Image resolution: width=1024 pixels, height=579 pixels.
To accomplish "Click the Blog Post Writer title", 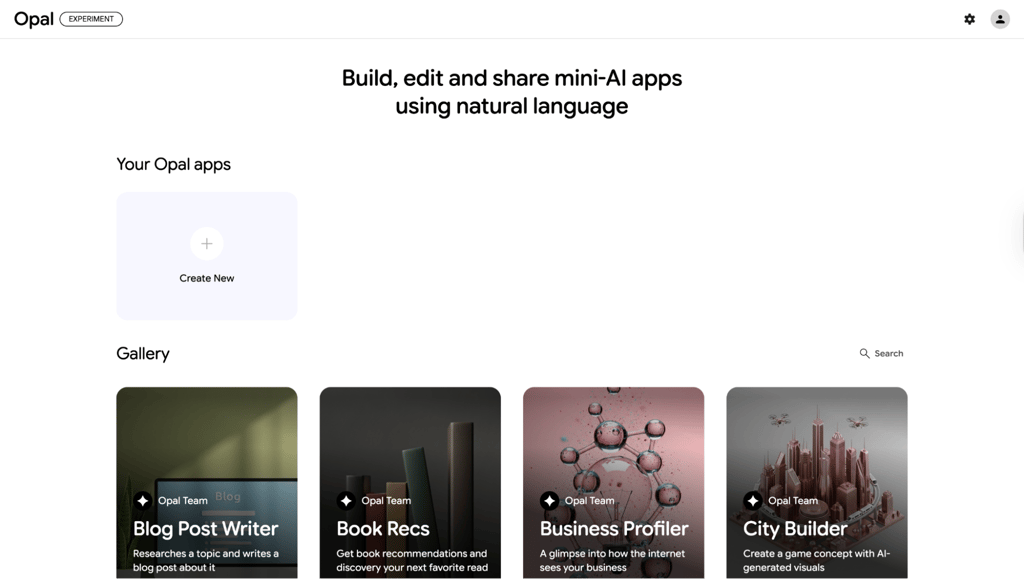I will (x=206, y=529).
